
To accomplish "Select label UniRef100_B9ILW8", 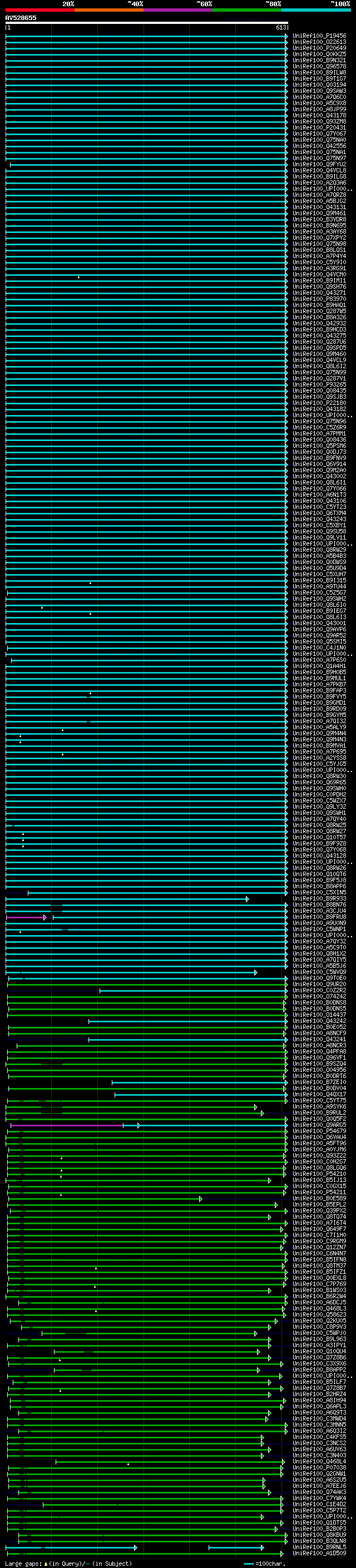I will [x=319, y=72].
